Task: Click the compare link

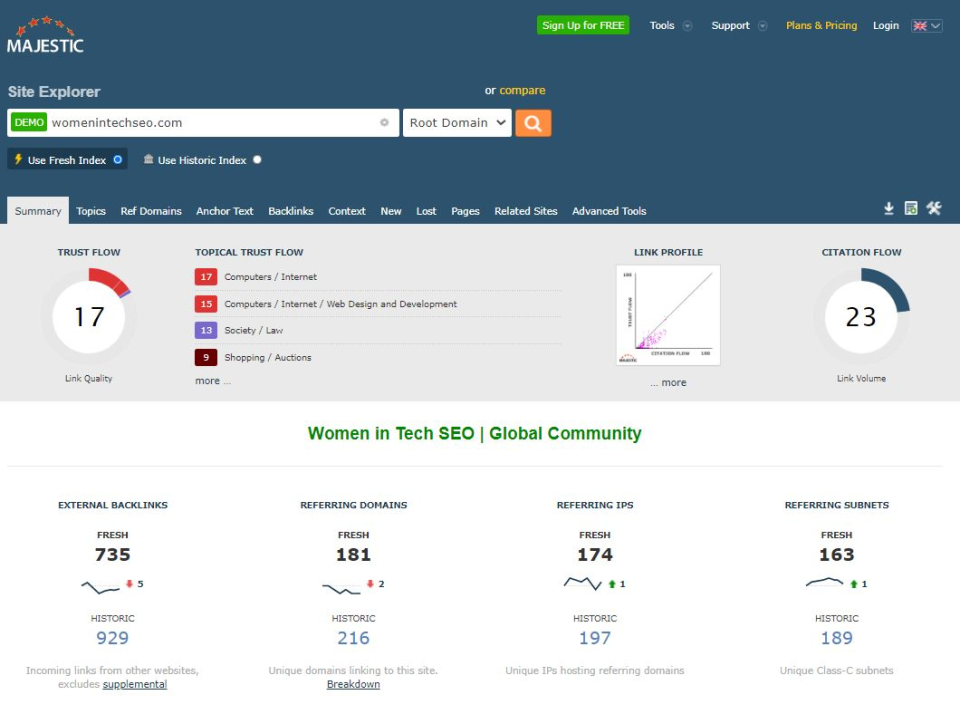Action: click(522, 90)
